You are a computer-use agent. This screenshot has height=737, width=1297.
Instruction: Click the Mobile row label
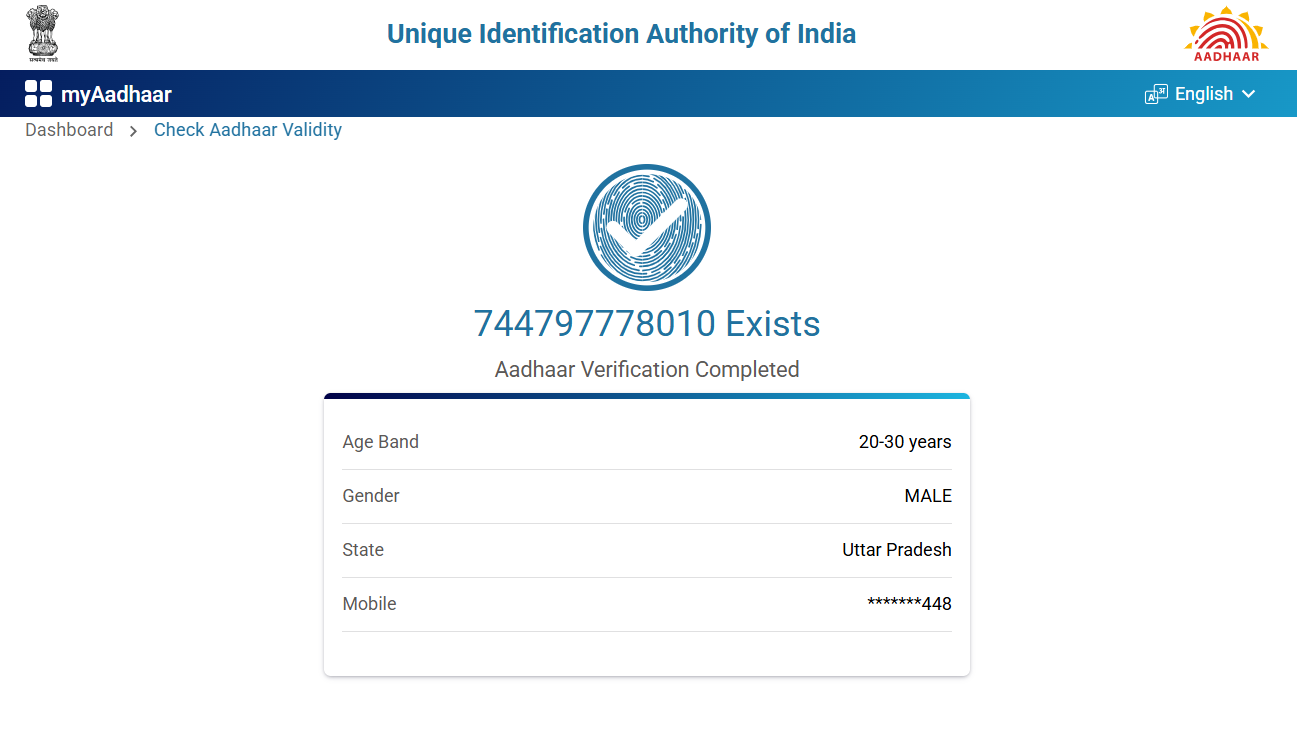point(370,604)
